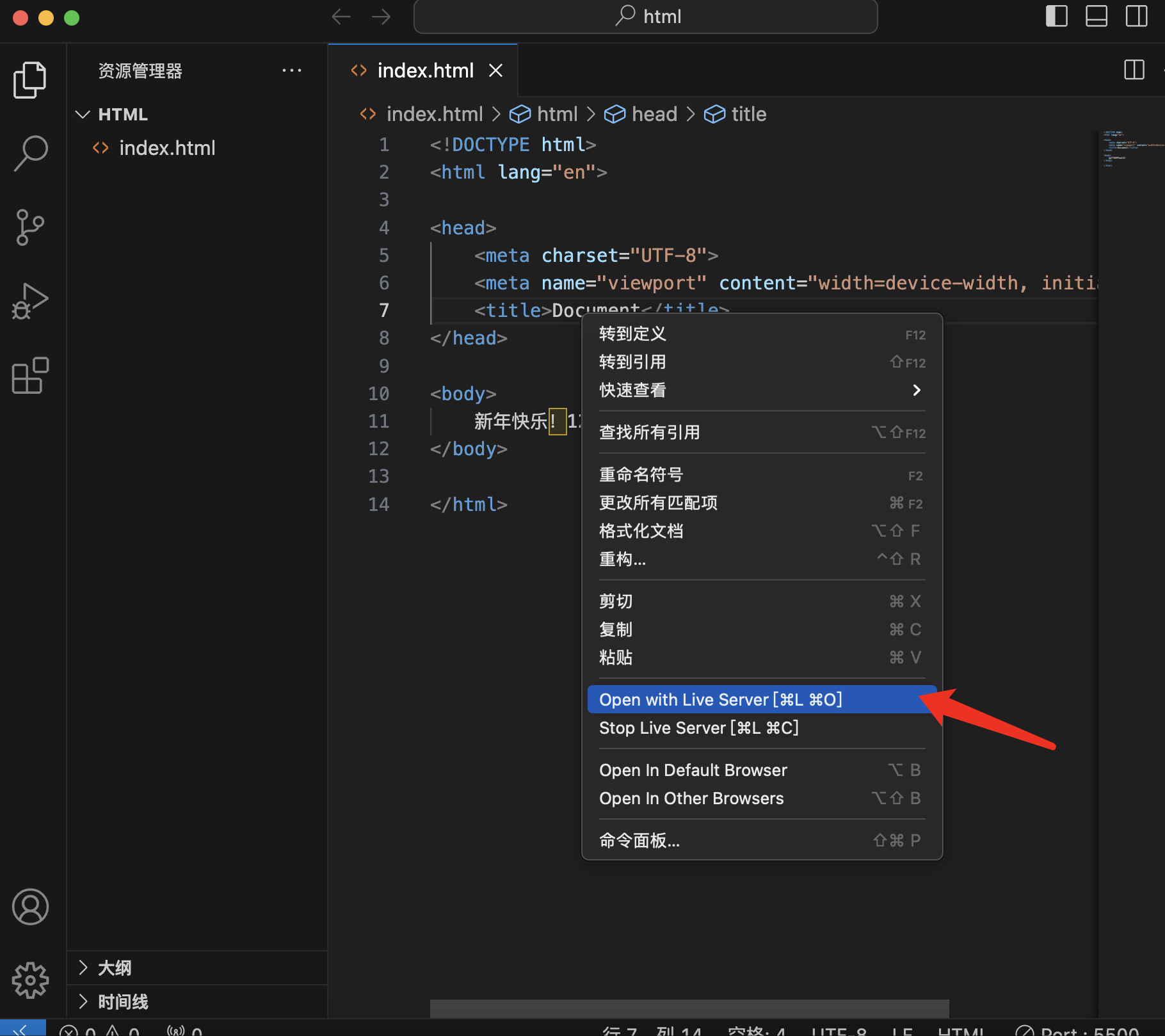This screenshot has width=1165, height=1036.
Task: Click the warnings count icon in status bar
Action: point(113,1031)
